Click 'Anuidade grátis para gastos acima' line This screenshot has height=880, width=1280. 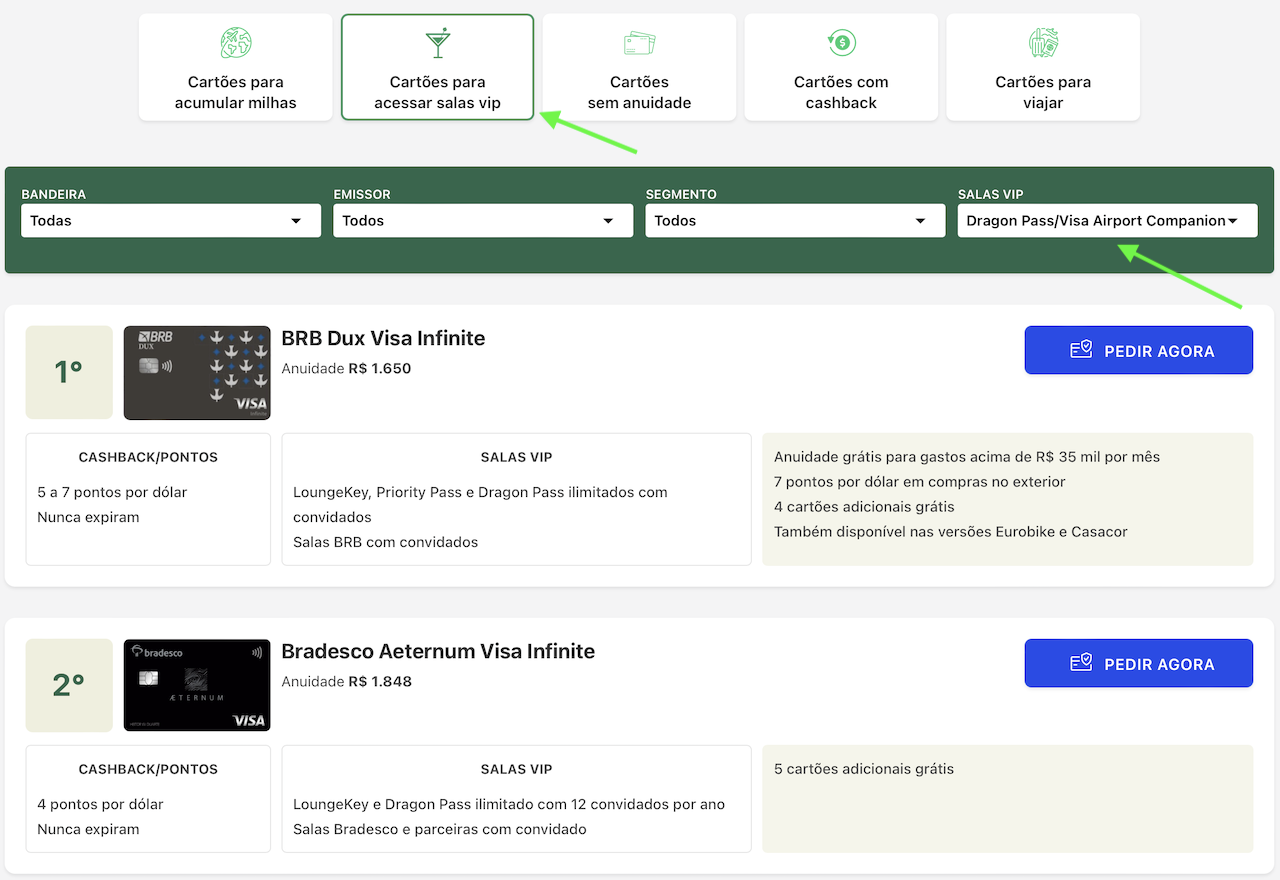coord(967,457)
